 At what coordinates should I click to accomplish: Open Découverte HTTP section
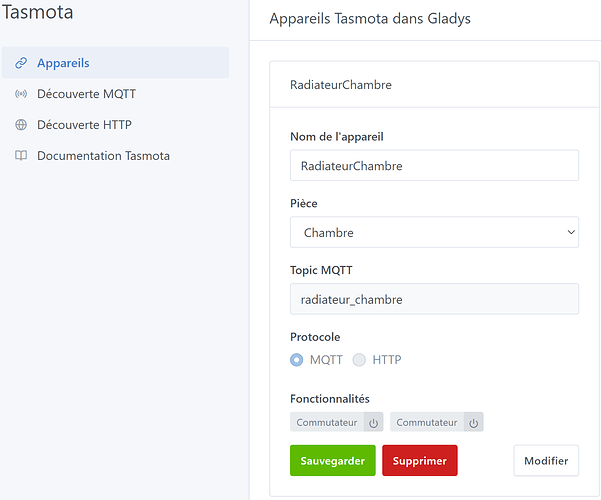(x=84, y=125)
